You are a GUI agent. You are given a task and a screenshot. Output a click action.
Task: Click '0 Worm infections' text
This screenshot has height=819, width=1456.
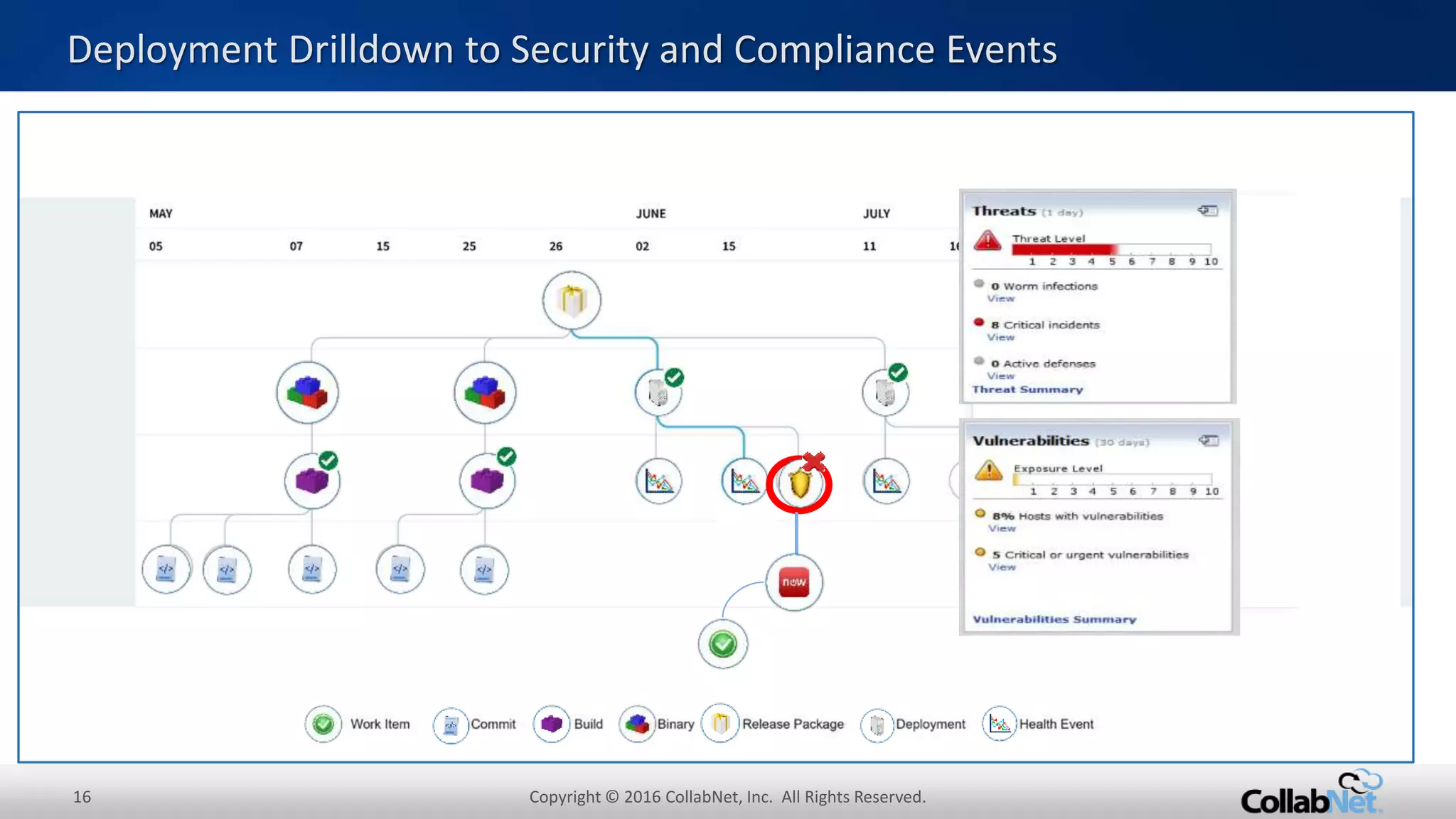pos(1044,286)
